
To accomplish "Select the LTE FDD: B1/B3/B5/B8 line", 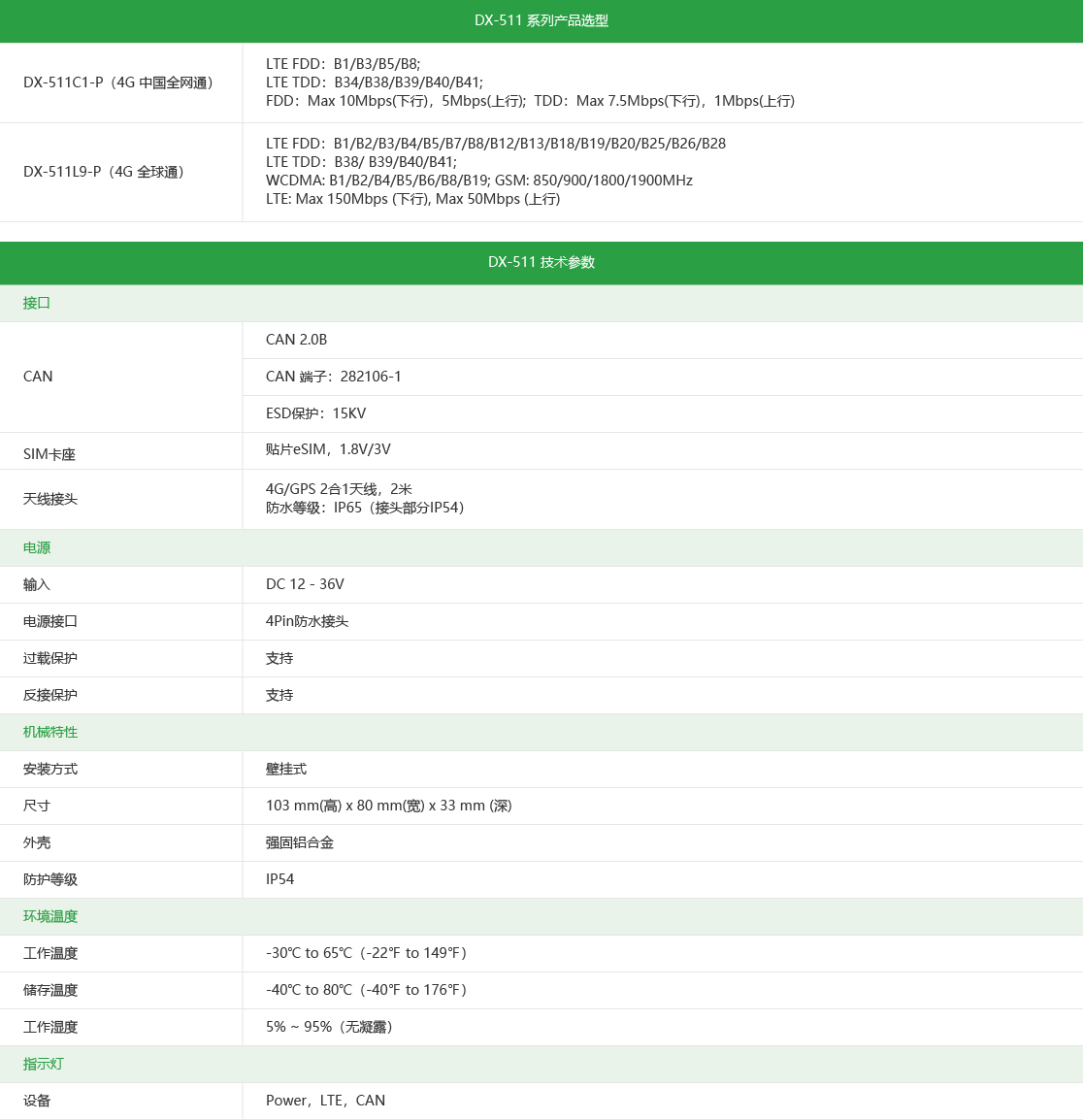I will pyautogui.click(x=343, y=64).
